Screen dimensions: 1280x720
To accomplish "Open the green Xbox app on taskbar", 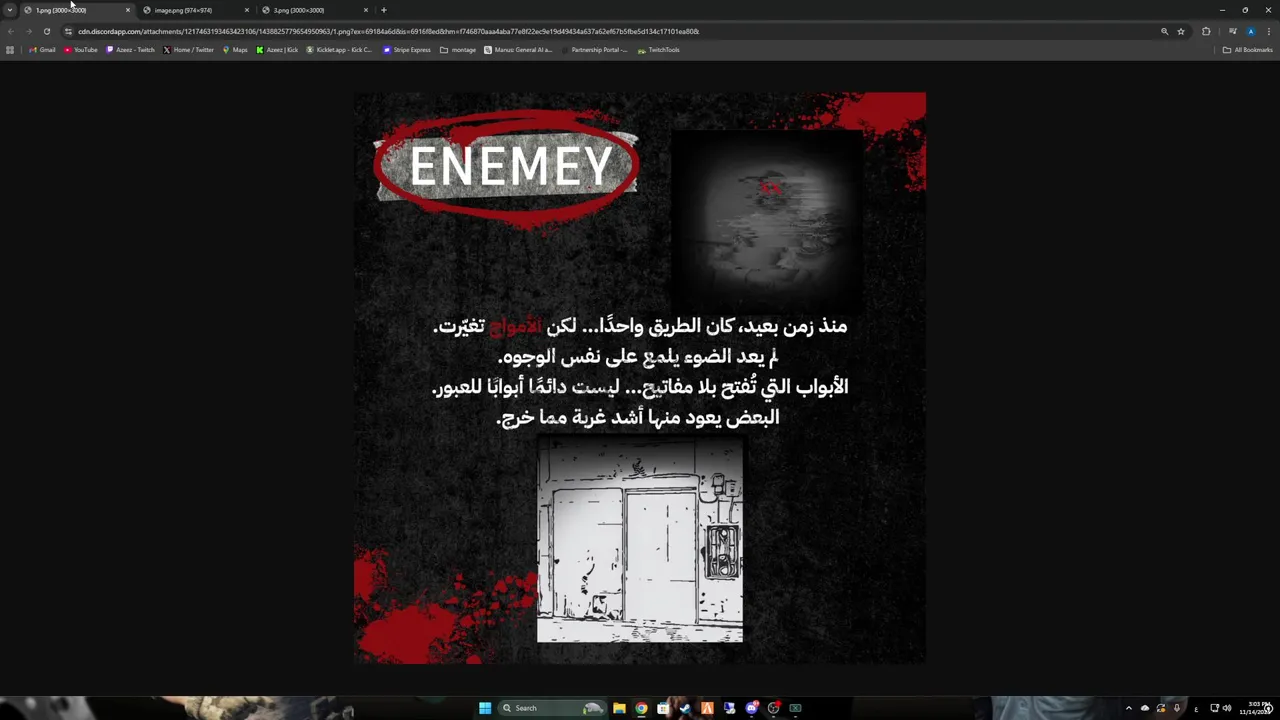I will (x=795, y=708).
